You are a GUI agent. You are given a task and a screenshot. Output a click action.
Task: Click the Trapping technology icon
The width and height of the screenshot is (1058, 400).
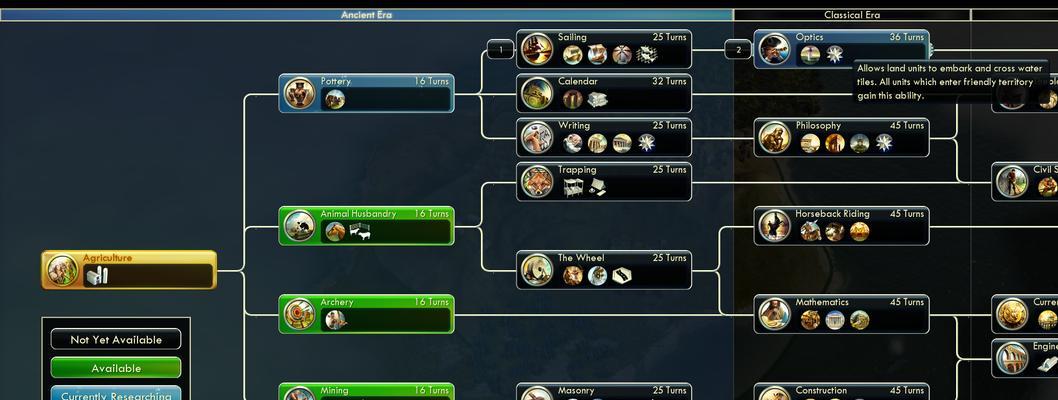click(x=537, y=181)
